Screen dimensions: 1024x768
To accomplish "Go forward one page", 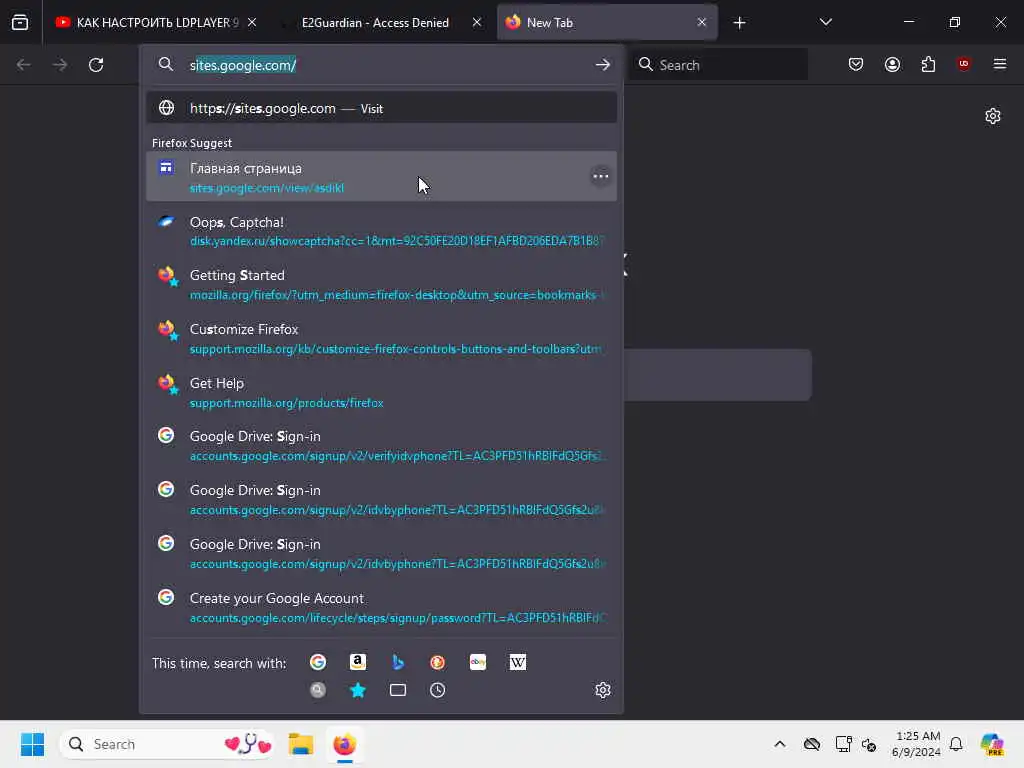I will [x=59, y=65].
